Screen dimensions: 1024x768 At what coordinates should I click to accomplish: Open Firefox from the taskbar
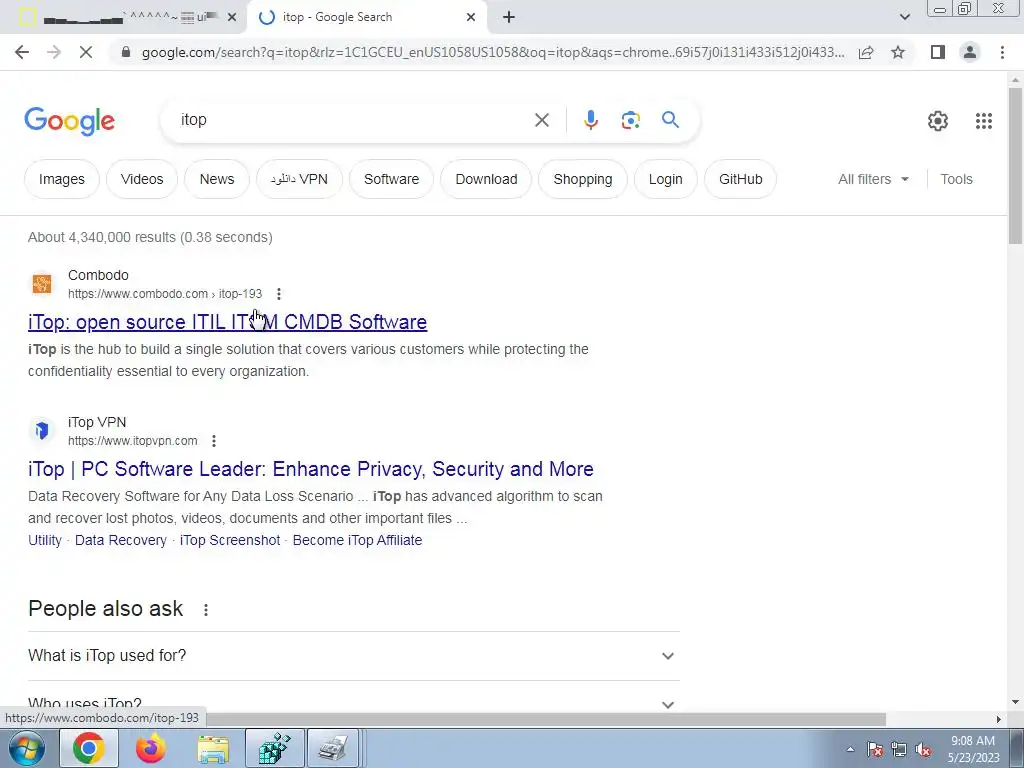point(151,748)
